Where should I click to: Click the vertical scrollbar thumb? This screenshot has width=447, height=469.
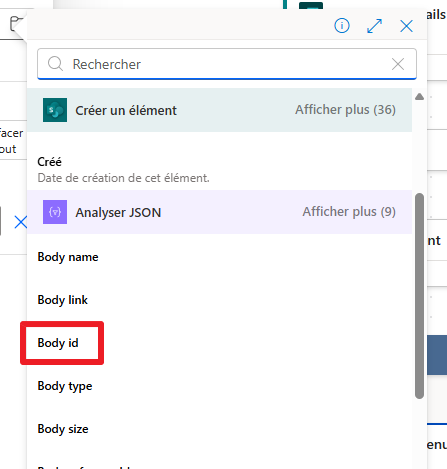(419, 296)
